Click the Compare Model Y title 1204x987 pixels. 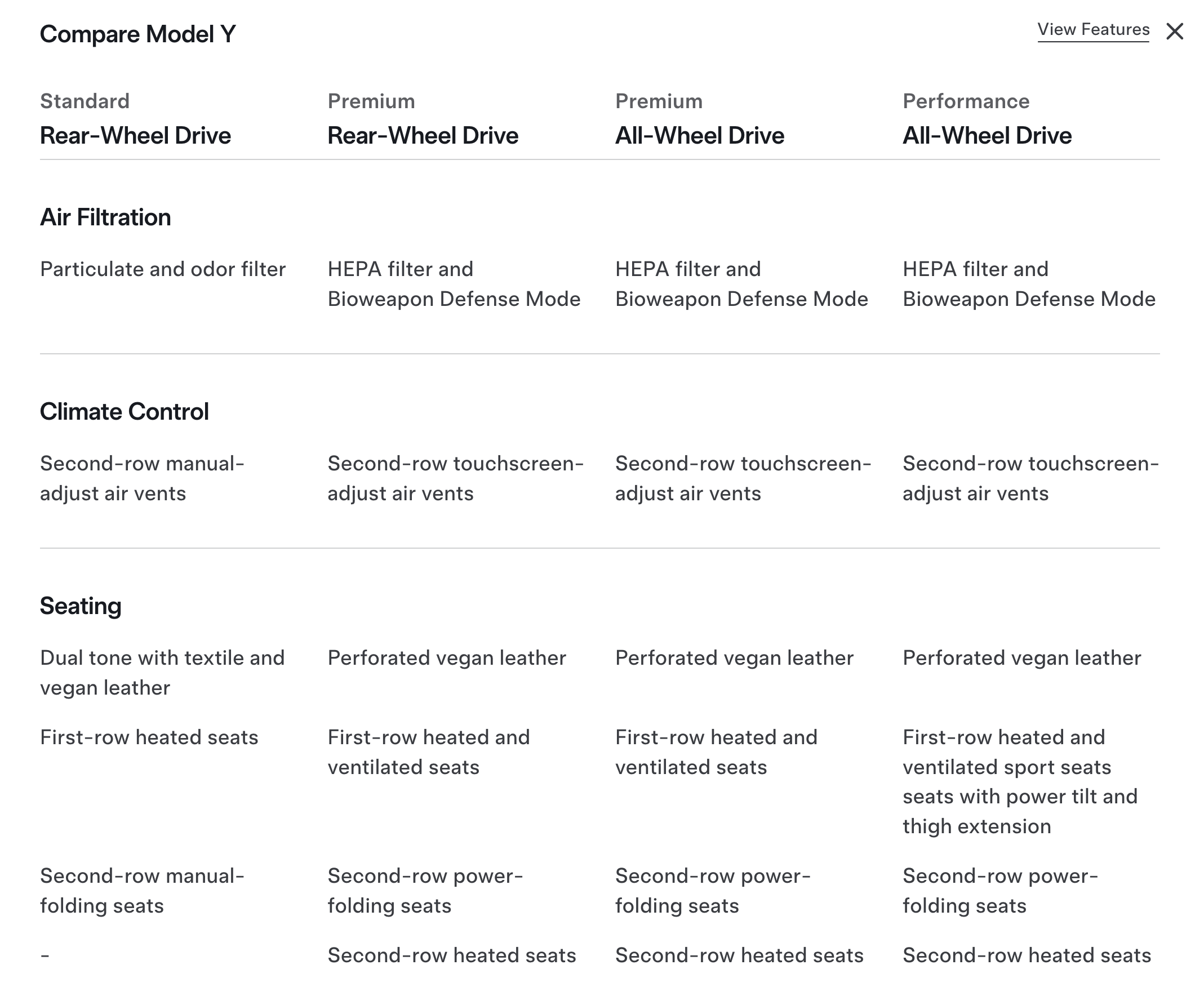pyautogui.click(x=137, y=34)
